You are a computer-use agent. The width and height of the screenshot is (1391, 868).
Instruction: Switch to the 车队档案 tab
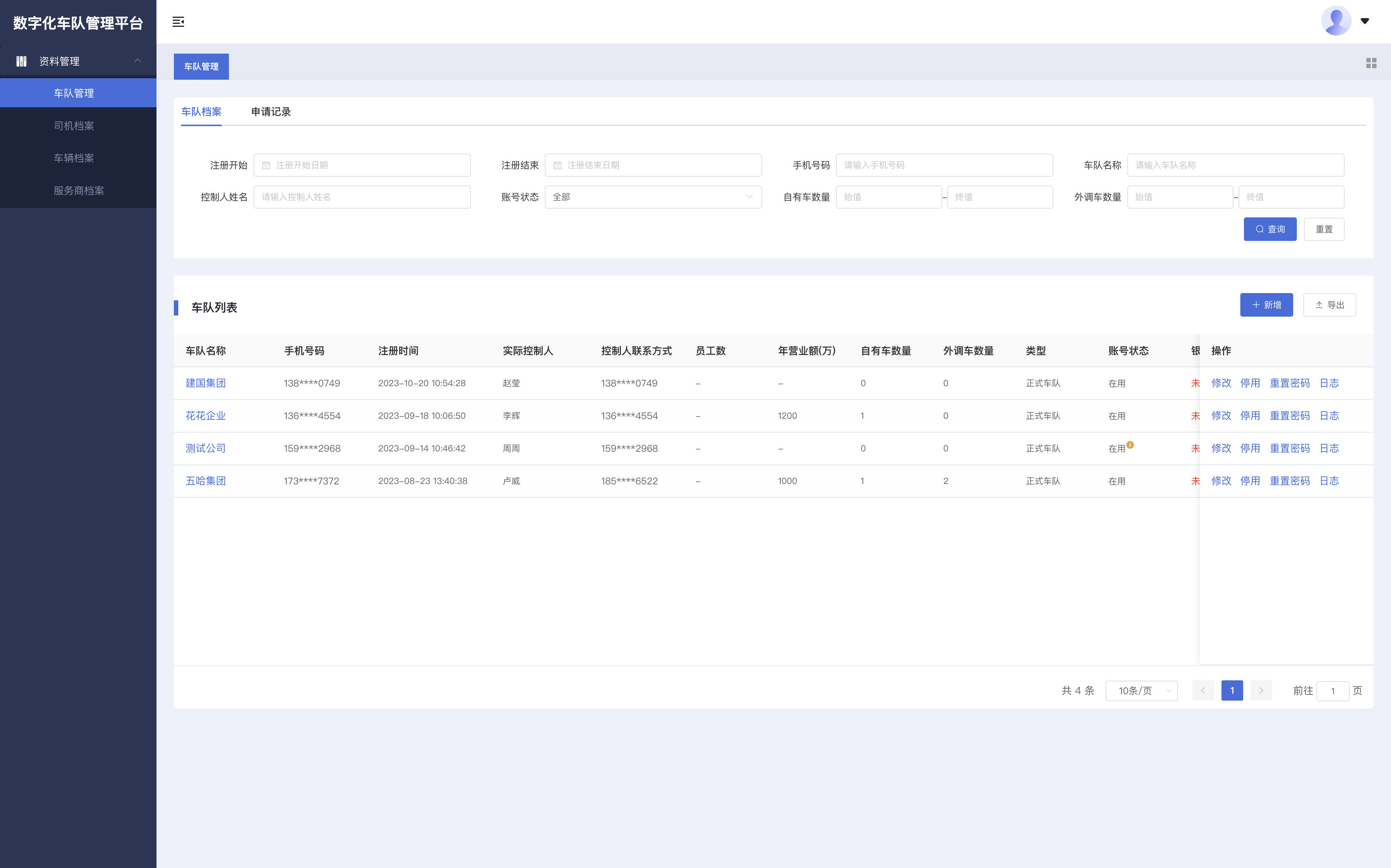point(201,112)
